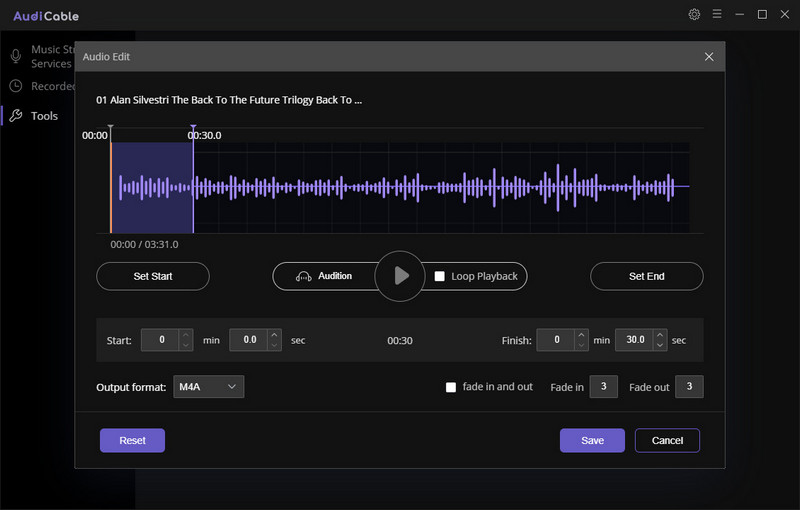Increase the Start seconds with the up arrow

[x=274, y=335]
